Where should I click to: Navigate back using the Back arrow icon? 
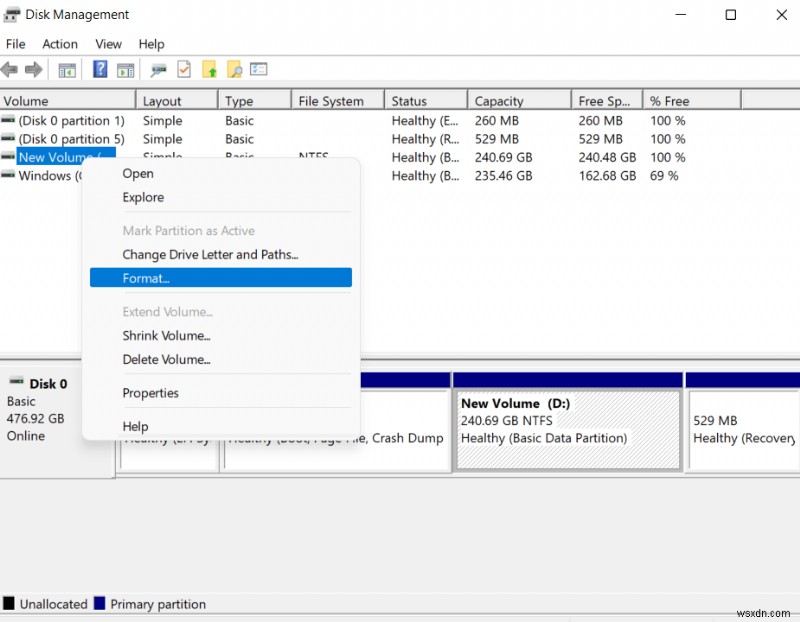point(10,69)
